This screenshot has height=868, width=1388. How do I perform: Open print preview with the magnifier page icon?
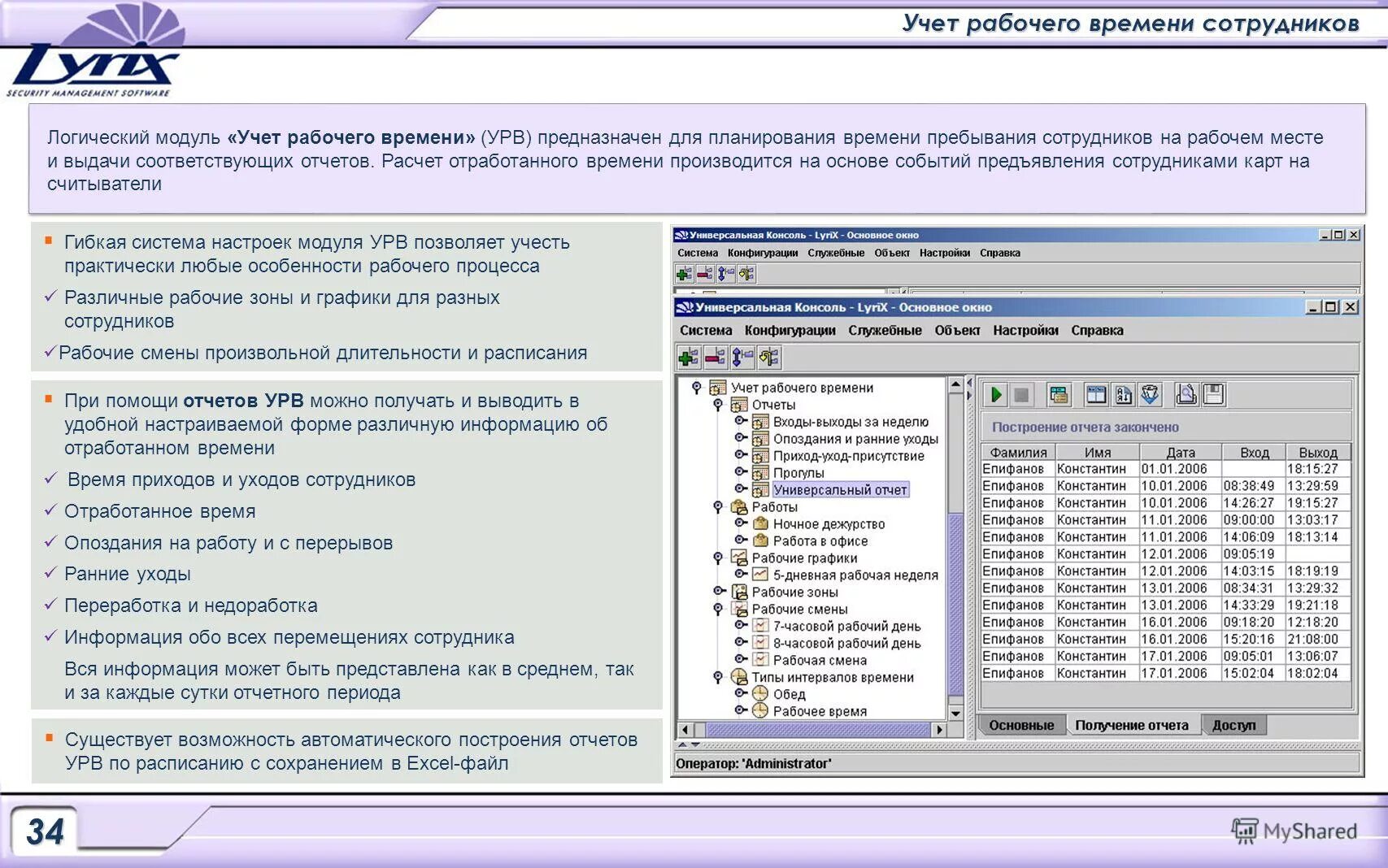1186,395
